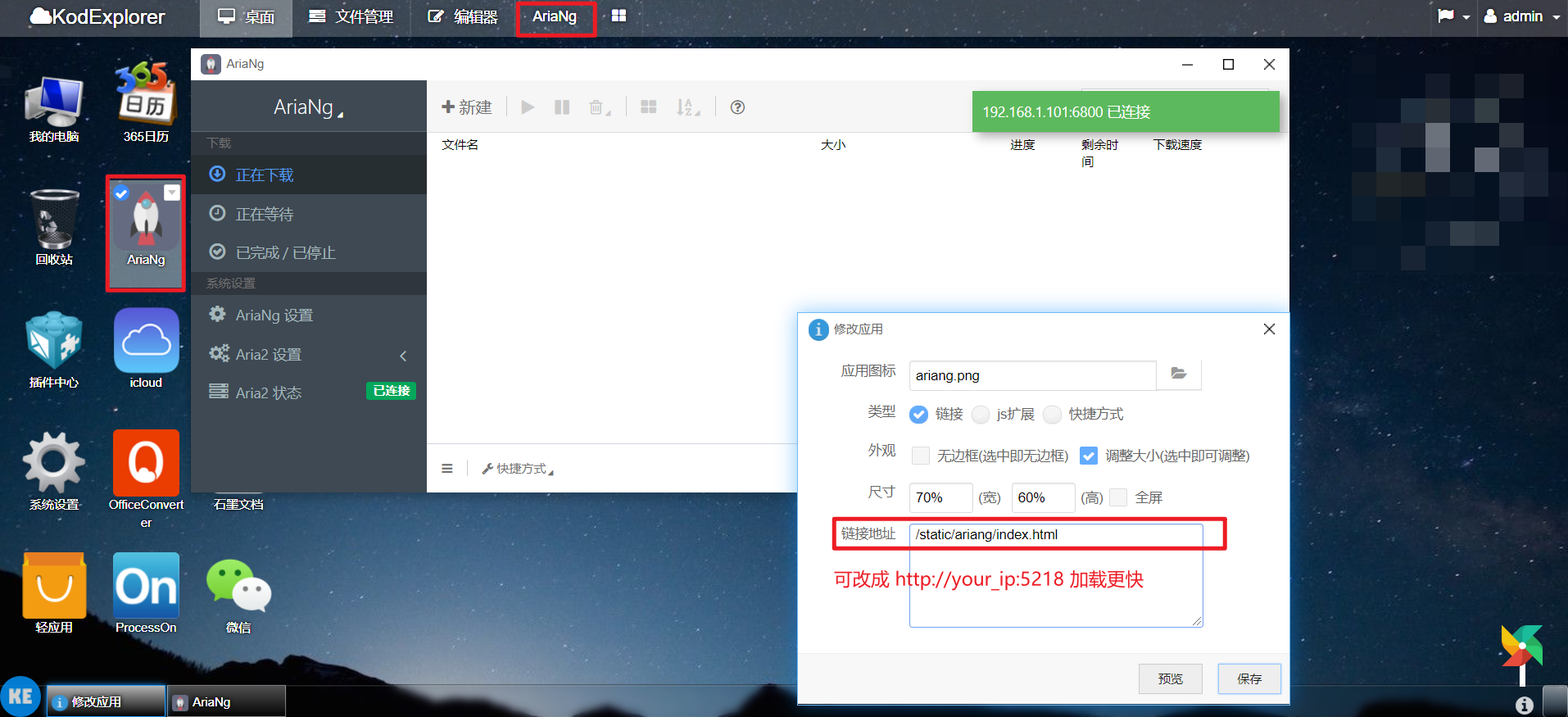Open the admin user menu

[x=1522, y=16]
